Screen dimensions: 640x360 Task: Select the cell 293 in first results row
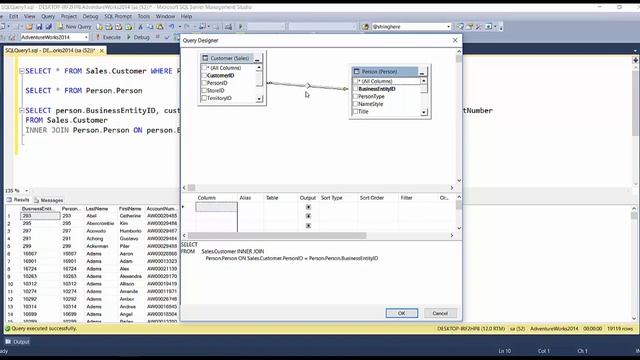(40, 216)
